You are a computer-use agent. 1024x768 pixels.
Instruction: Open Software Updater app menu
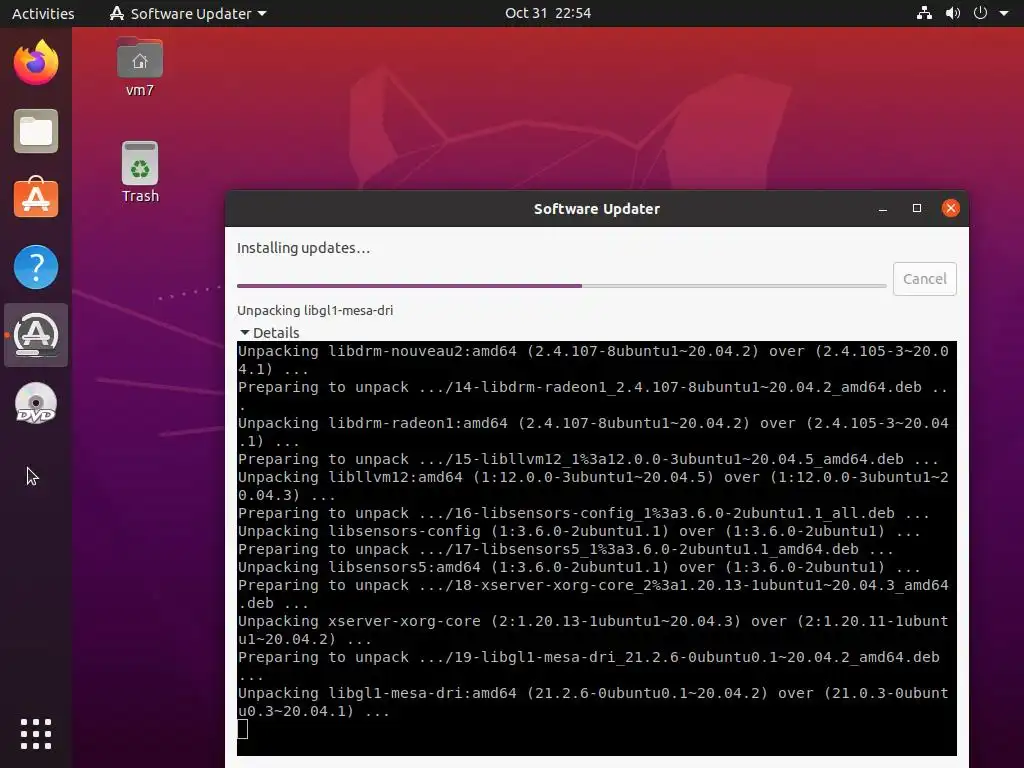tap(188, 13)
